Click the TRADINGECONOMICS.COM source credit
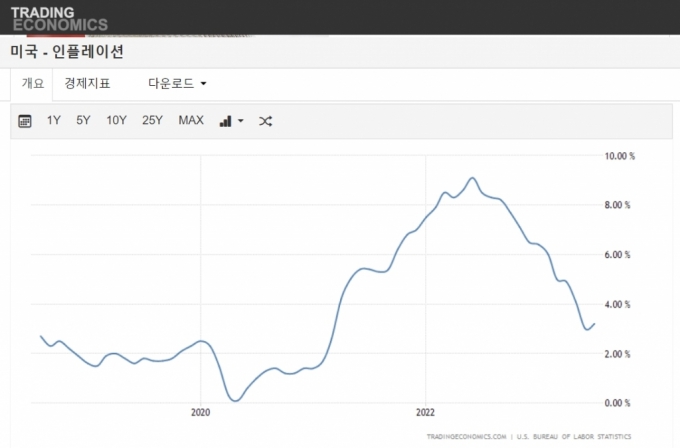680x448 pixels. click(467, 437)
